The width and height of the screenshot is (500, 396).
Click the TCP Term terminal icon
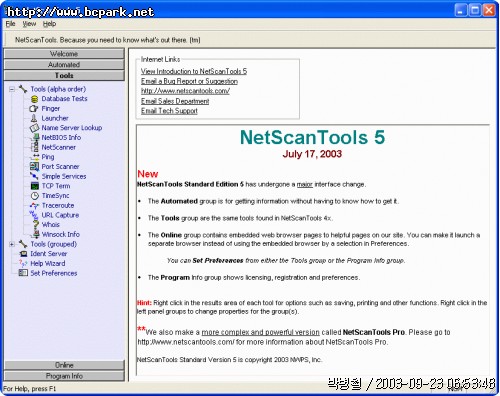click(35, 186)
